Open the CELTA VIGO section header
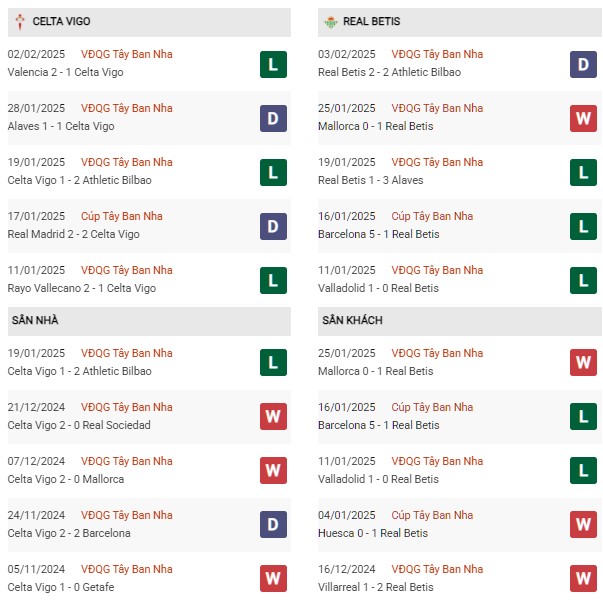This screenshot has height=602, width=603. (149, 22)
